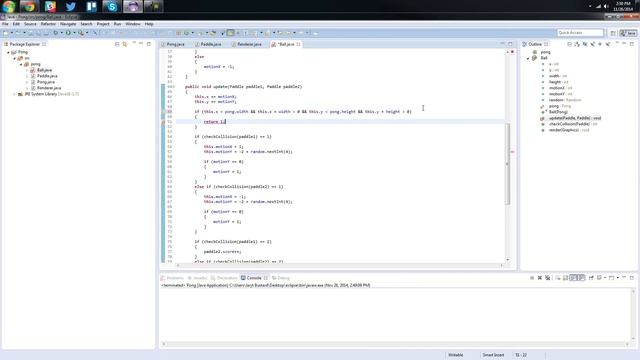This screenshot has width=640, height=360.
Task: Open Skype from the Windows taskbar
Action: tap(112, 6)
